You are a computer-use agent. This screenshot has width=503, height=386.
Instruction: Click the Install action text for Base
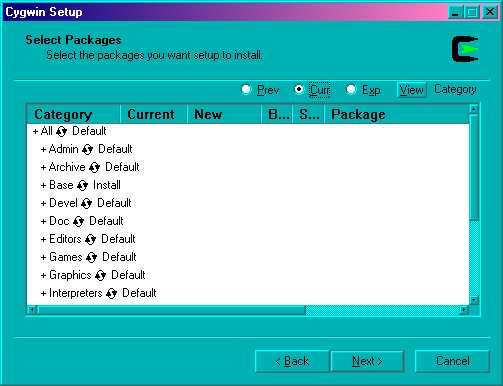click(107, 185)
